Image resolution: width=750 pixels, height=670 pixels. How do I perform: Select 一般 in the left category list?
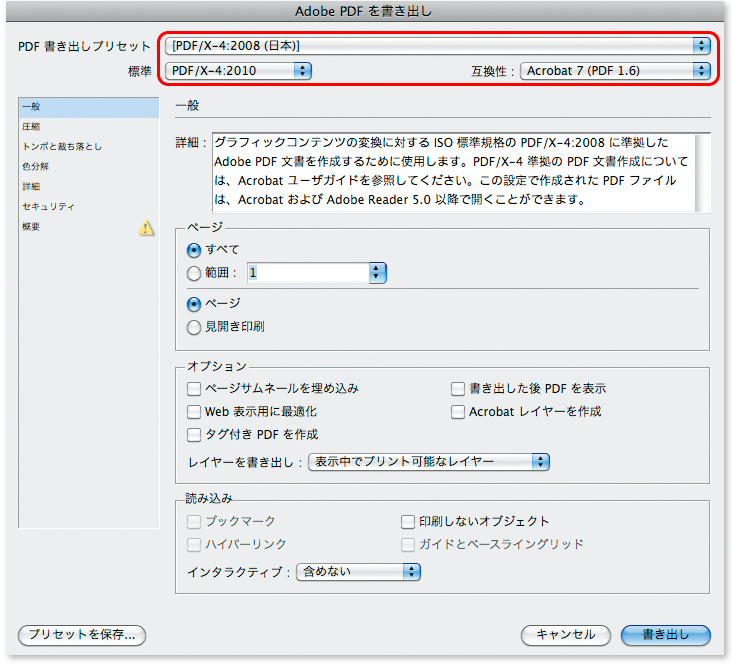(89, 107)
